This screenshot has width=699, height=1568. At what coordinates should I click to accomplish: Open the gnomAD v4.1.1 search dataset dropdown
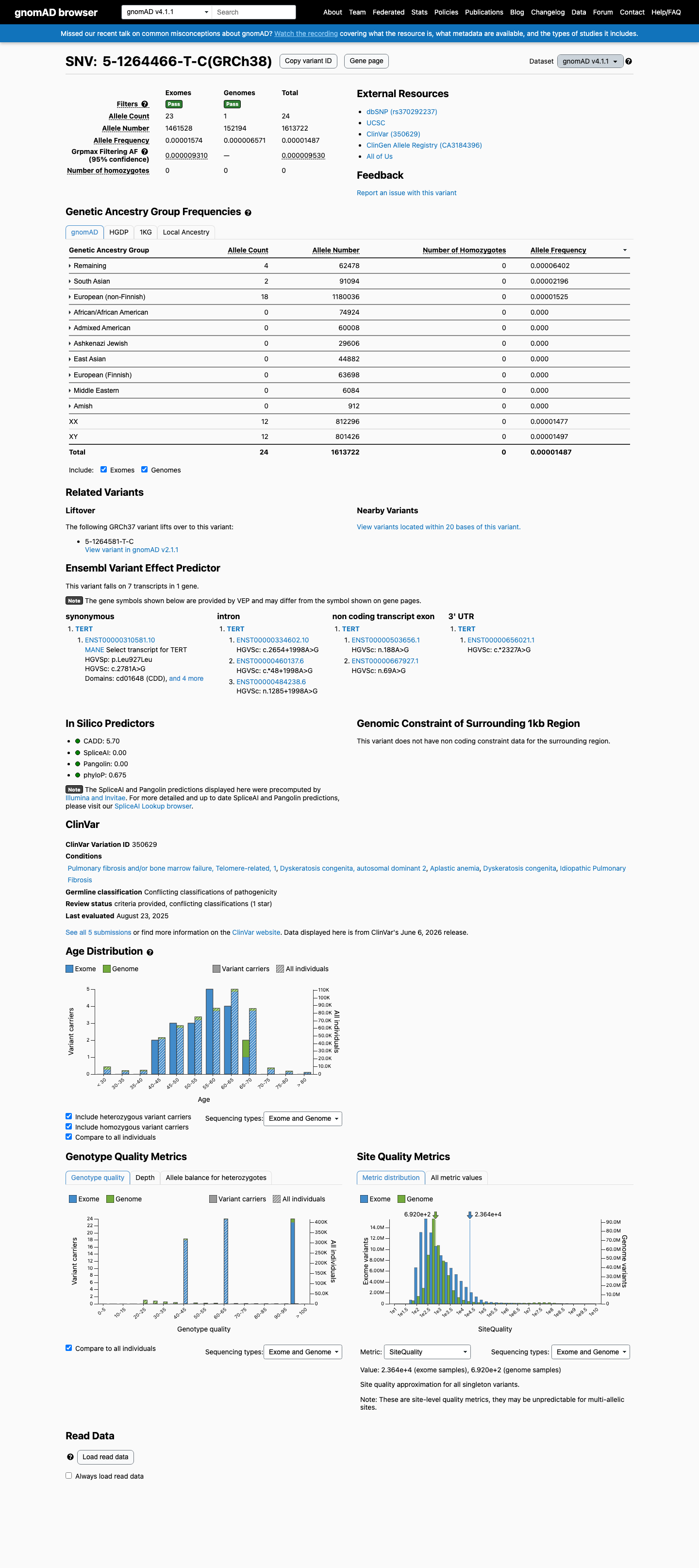166,12
